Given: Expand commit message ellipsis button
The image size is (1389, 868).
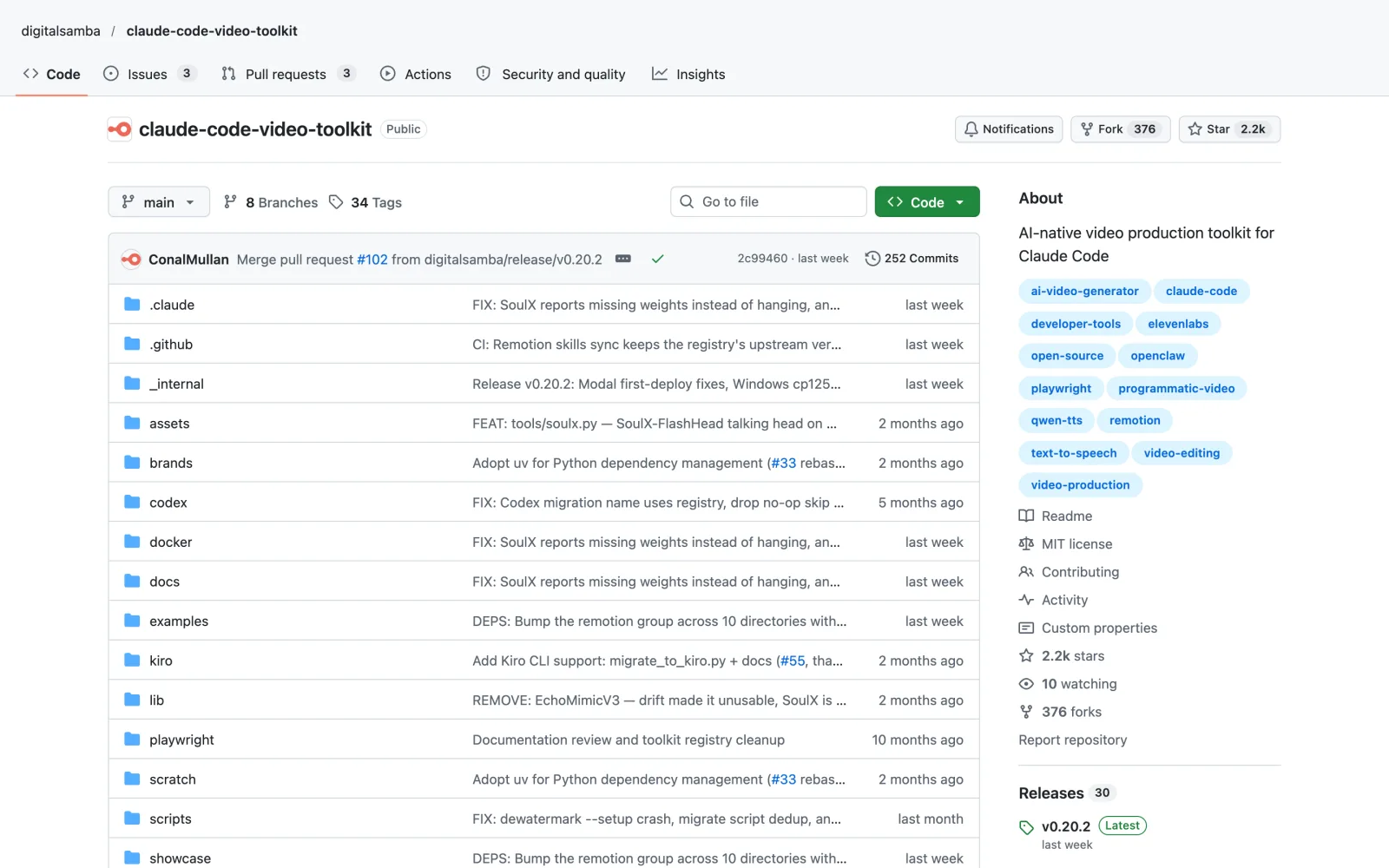Looking at the screenshot, I should coord(623,259).
